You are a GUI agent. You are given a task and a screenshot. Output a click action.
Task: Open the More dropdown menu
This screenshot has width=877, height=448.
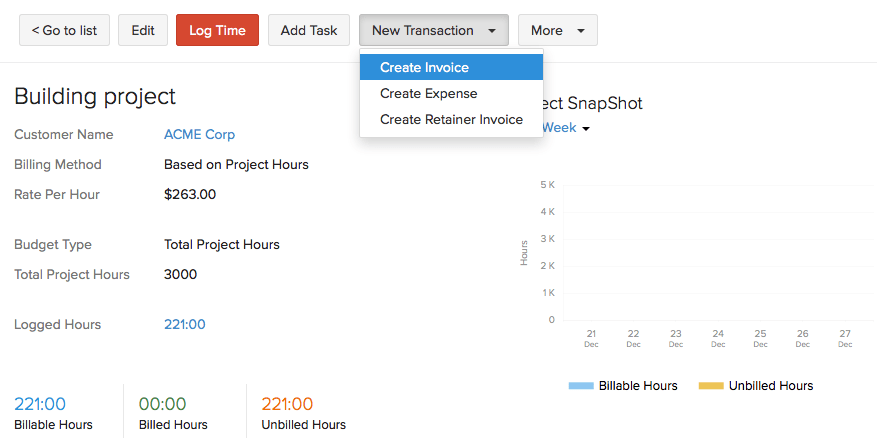tap(557, 30)
